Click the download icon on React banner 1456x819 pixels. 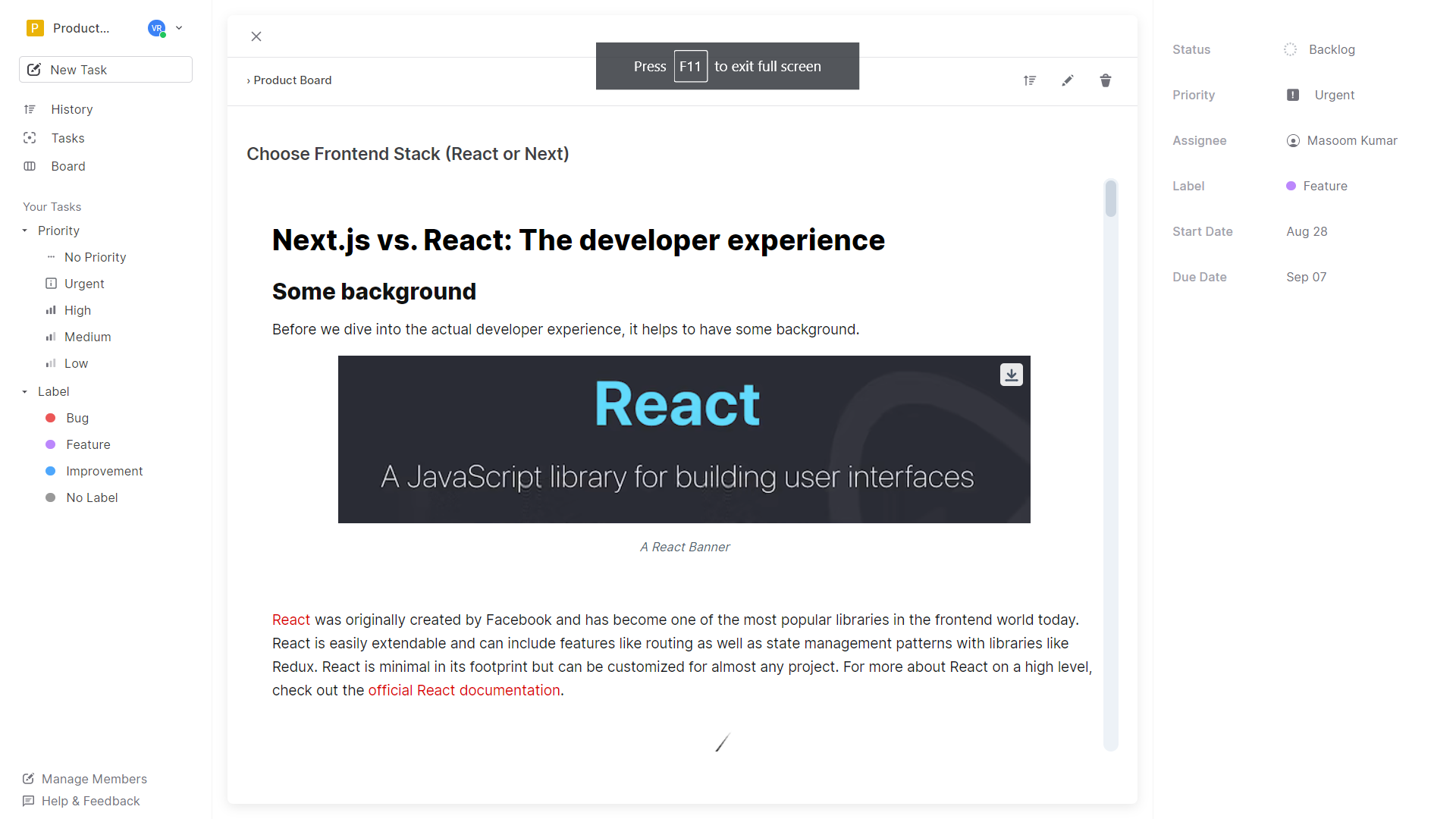click(1012, 374)
